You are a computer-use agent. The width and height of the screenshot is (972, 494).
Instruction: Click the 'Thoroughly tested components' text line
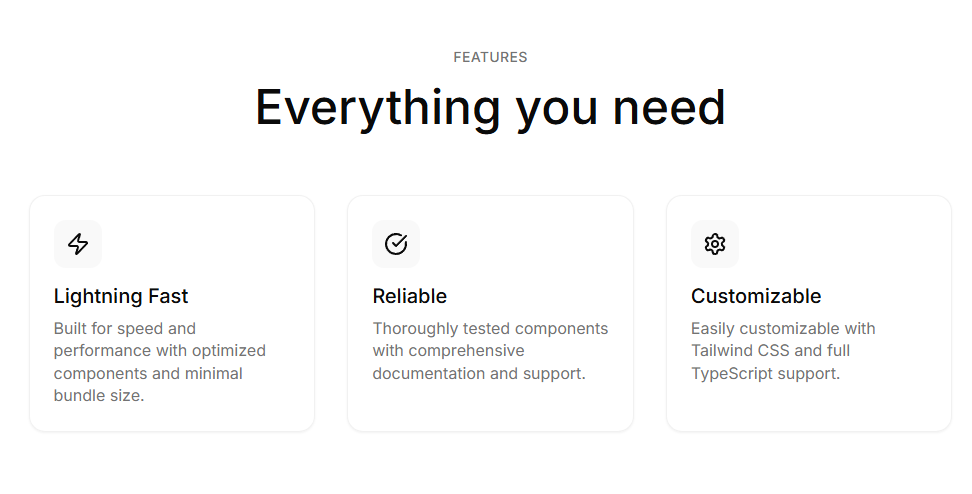(490, 328)
